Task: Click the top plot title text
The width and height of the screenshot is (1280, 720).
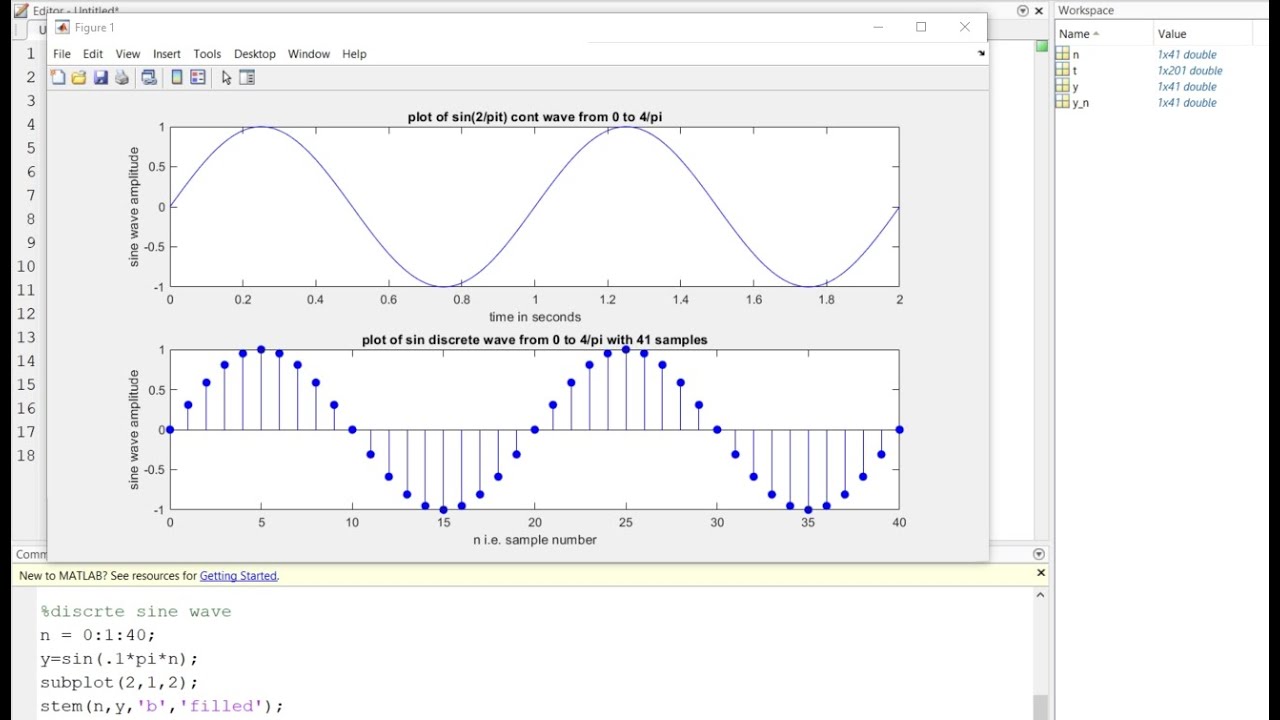Action: (535, 117)
